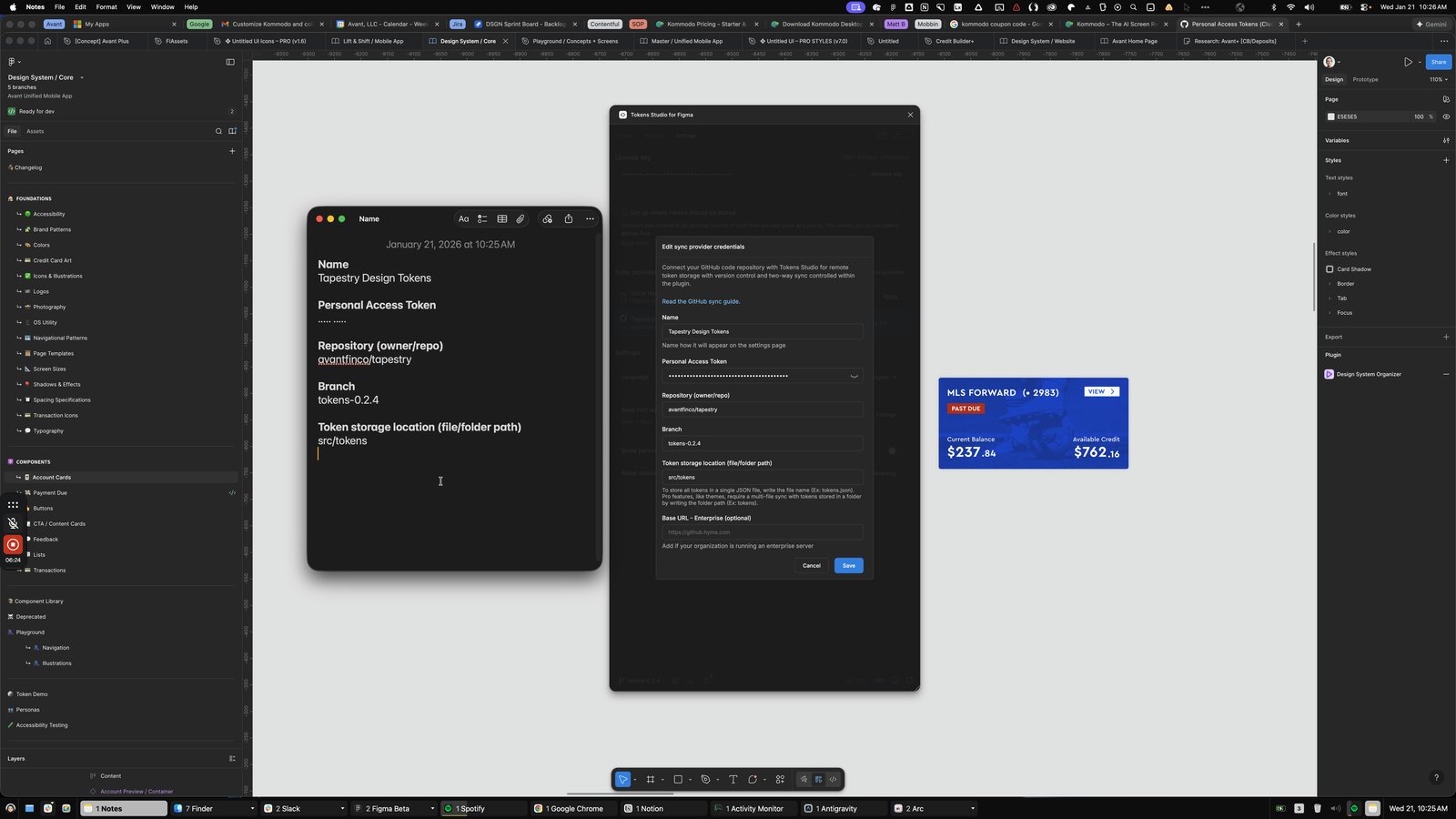Toggle page background visibility eye icon
Image resolution: width=1456 pixels, height=819 pixels.
(1446, 116)
